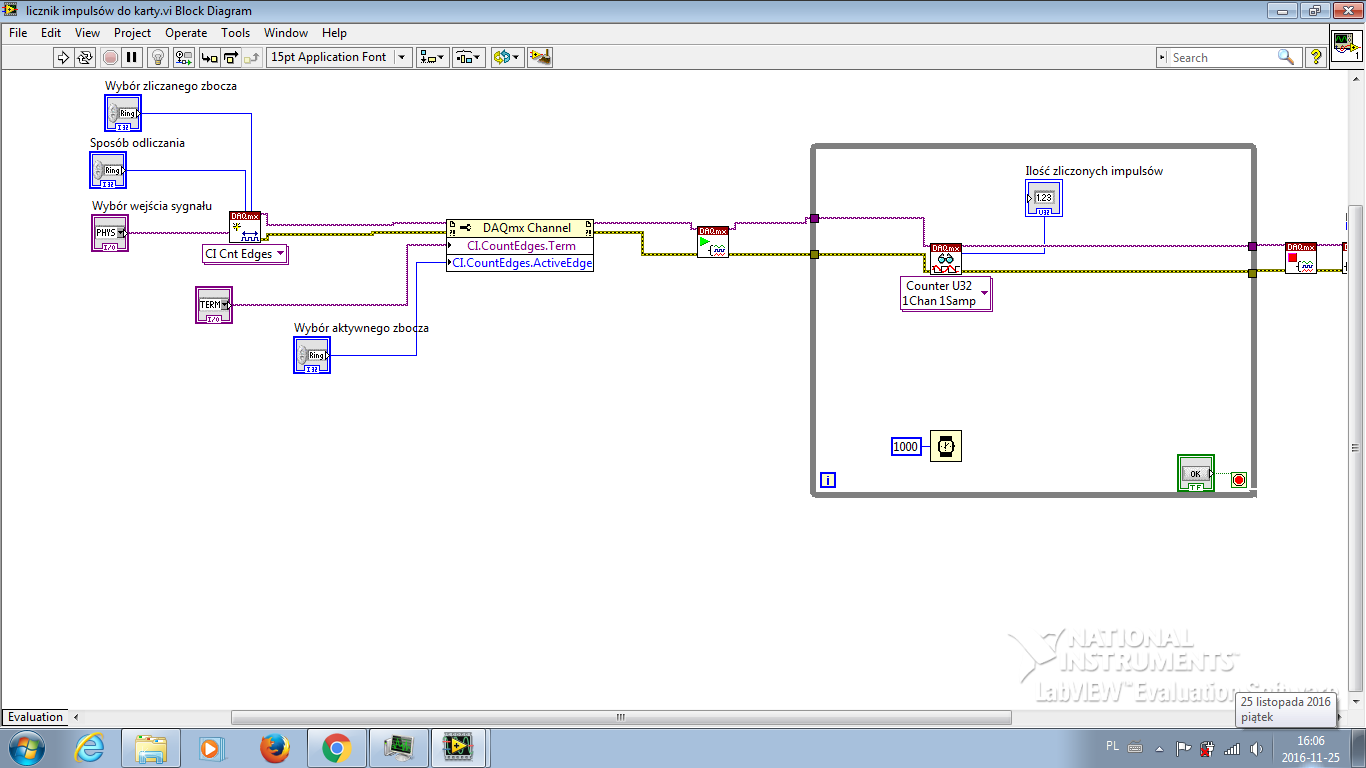The image size is (1366, 768).
Task: Select the Wybór wejścia sygnału PHYS terminal
Action: tap(110, 233)
